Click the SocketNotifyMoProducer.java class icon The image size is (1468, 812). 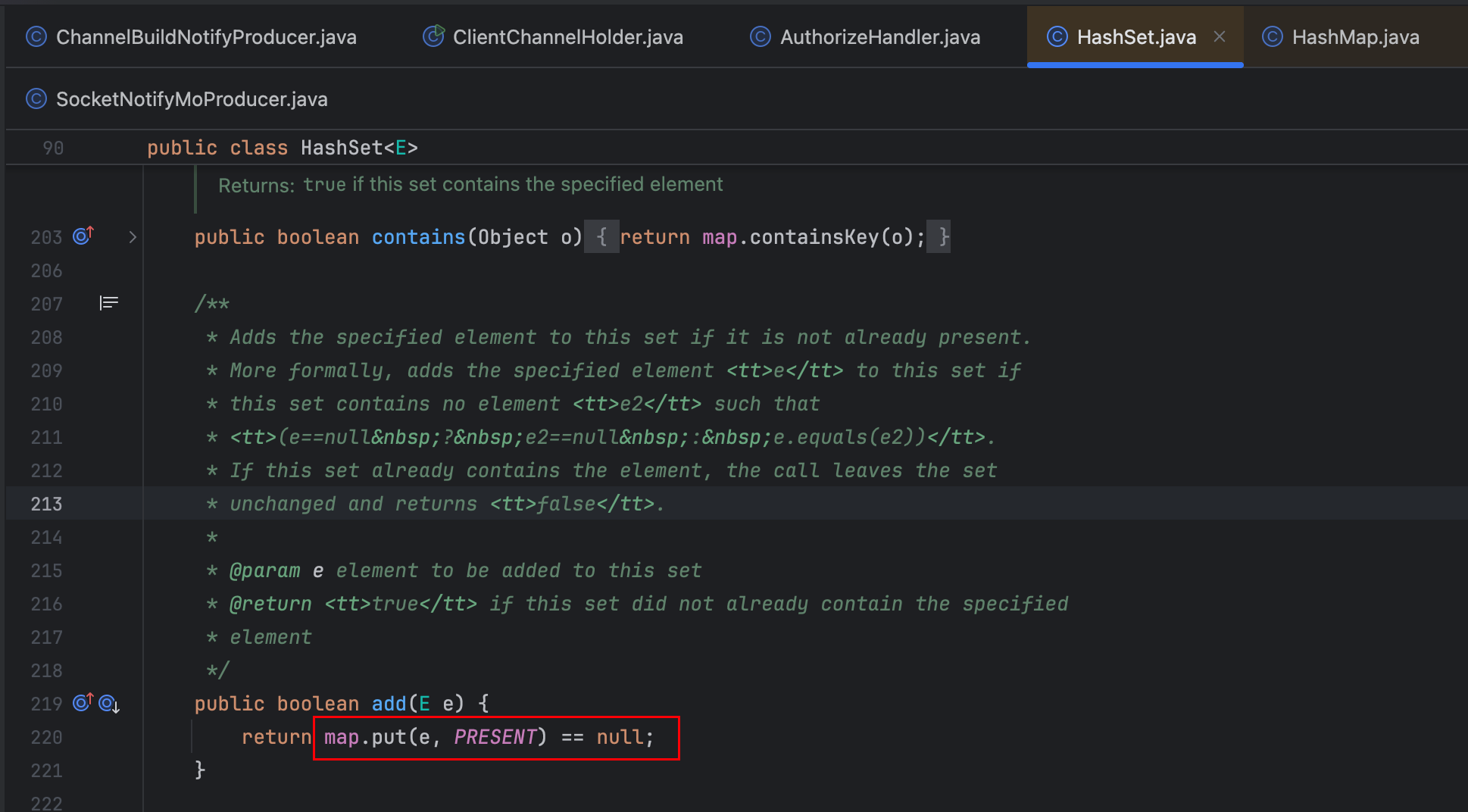[x=36, y=99]
